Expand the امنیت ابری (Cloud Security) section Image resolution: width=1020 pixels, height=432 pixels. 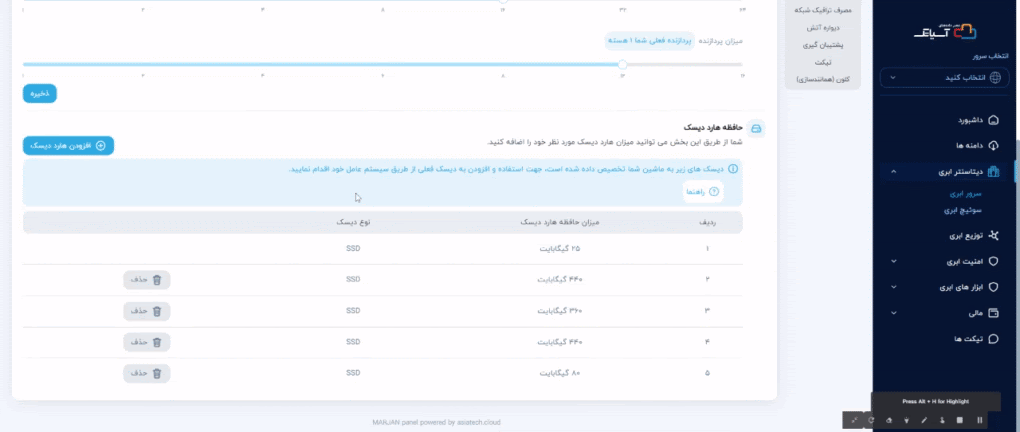tap(893, 262)
